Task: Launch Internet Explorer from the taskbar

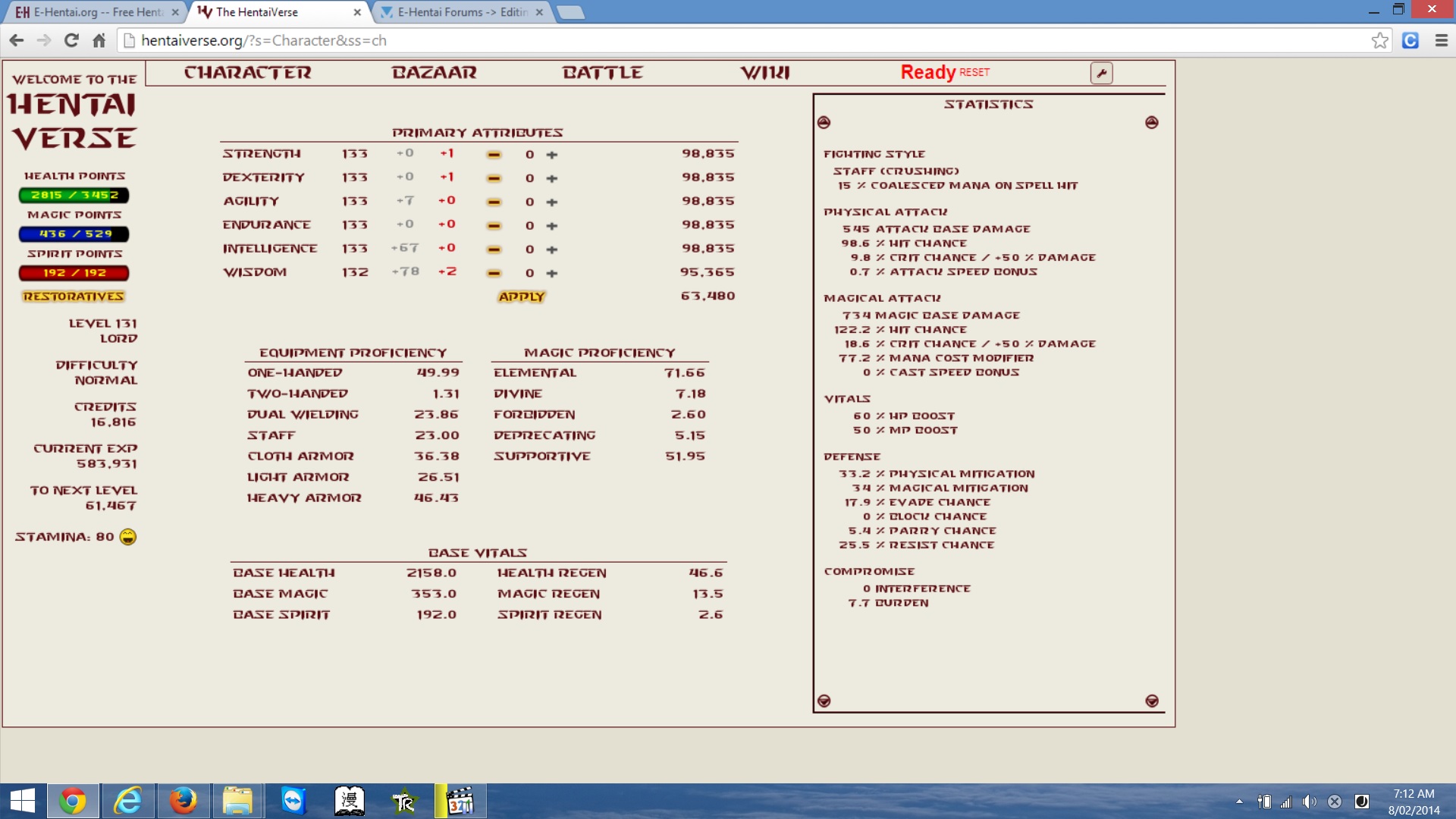Action: click(x=128, y=801)
